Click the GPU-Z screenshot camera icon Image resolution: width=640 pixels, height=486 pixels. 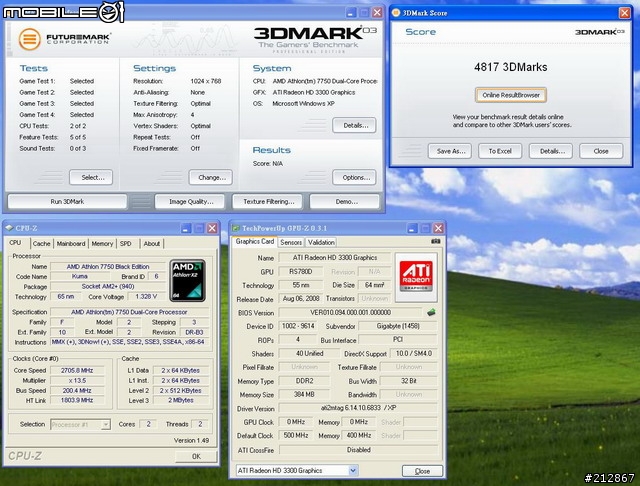436,242
